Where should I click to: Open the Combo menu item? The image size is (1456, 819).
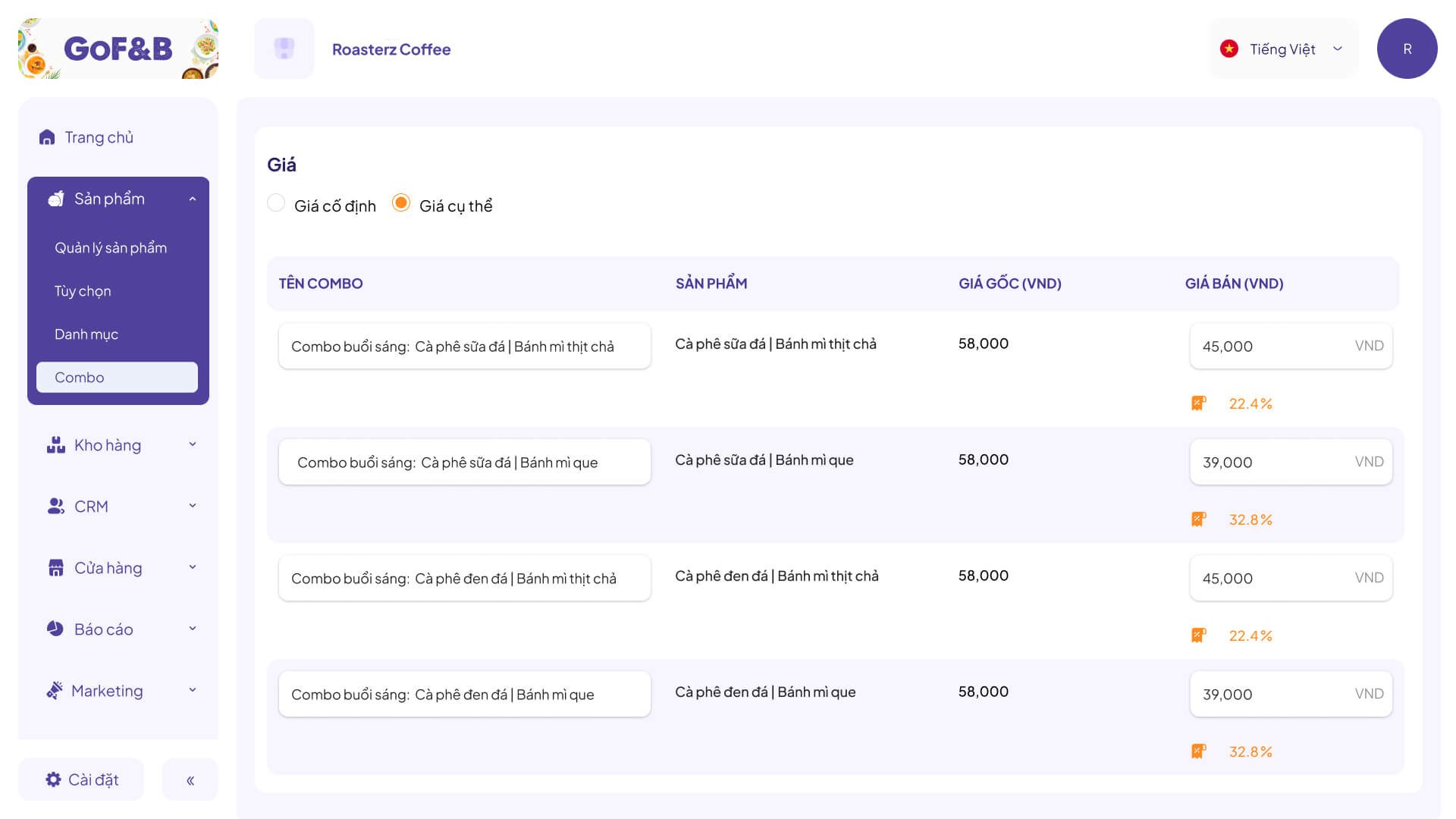(117, 377)
